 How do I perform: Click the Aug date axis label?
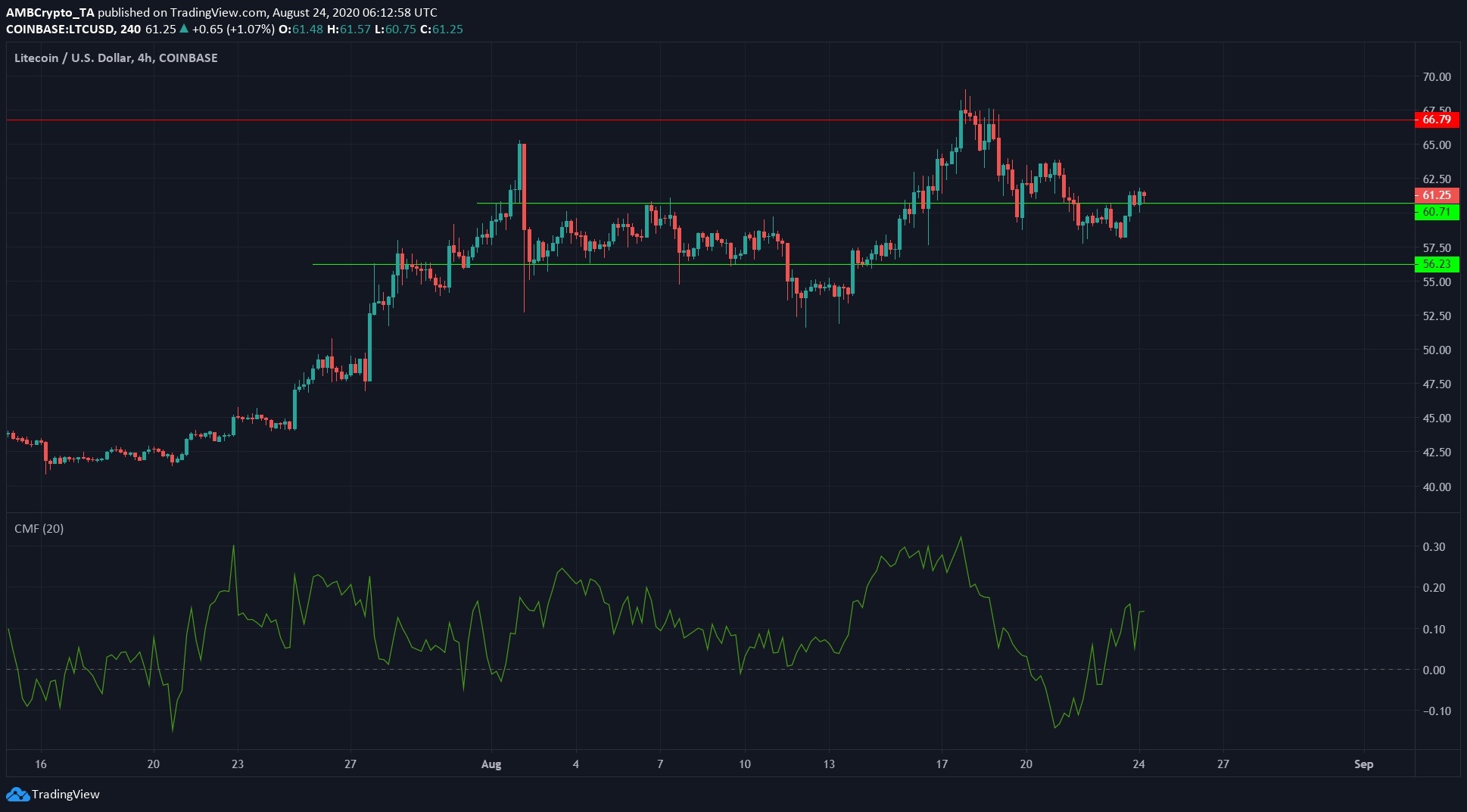[491, 764]
